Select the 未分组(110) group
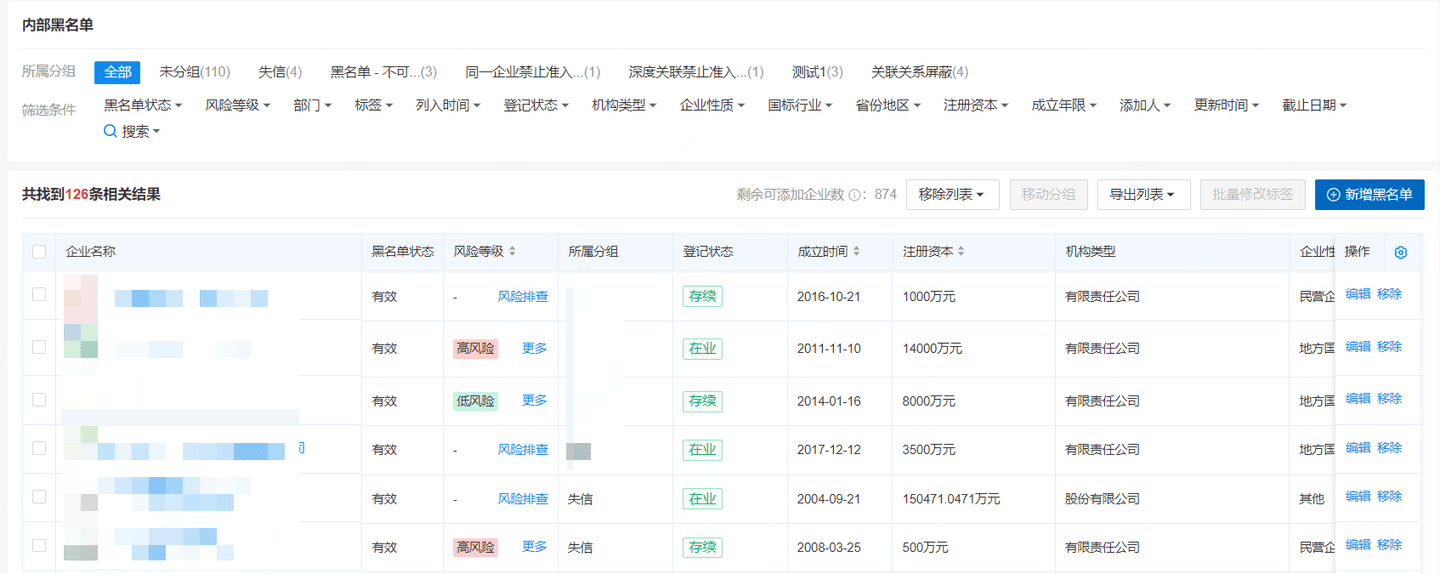1440x574 pixels. click(194, 72)
